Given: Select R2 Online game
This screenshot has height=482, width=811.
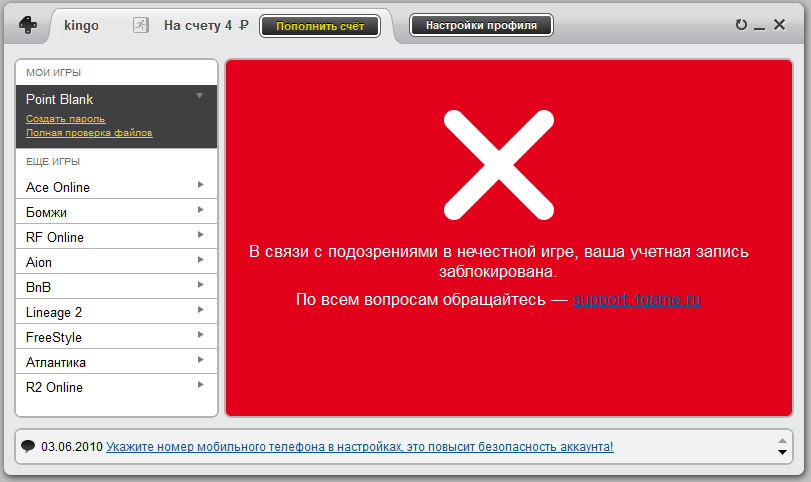Looking at the screenshot, I should [116, 387].
